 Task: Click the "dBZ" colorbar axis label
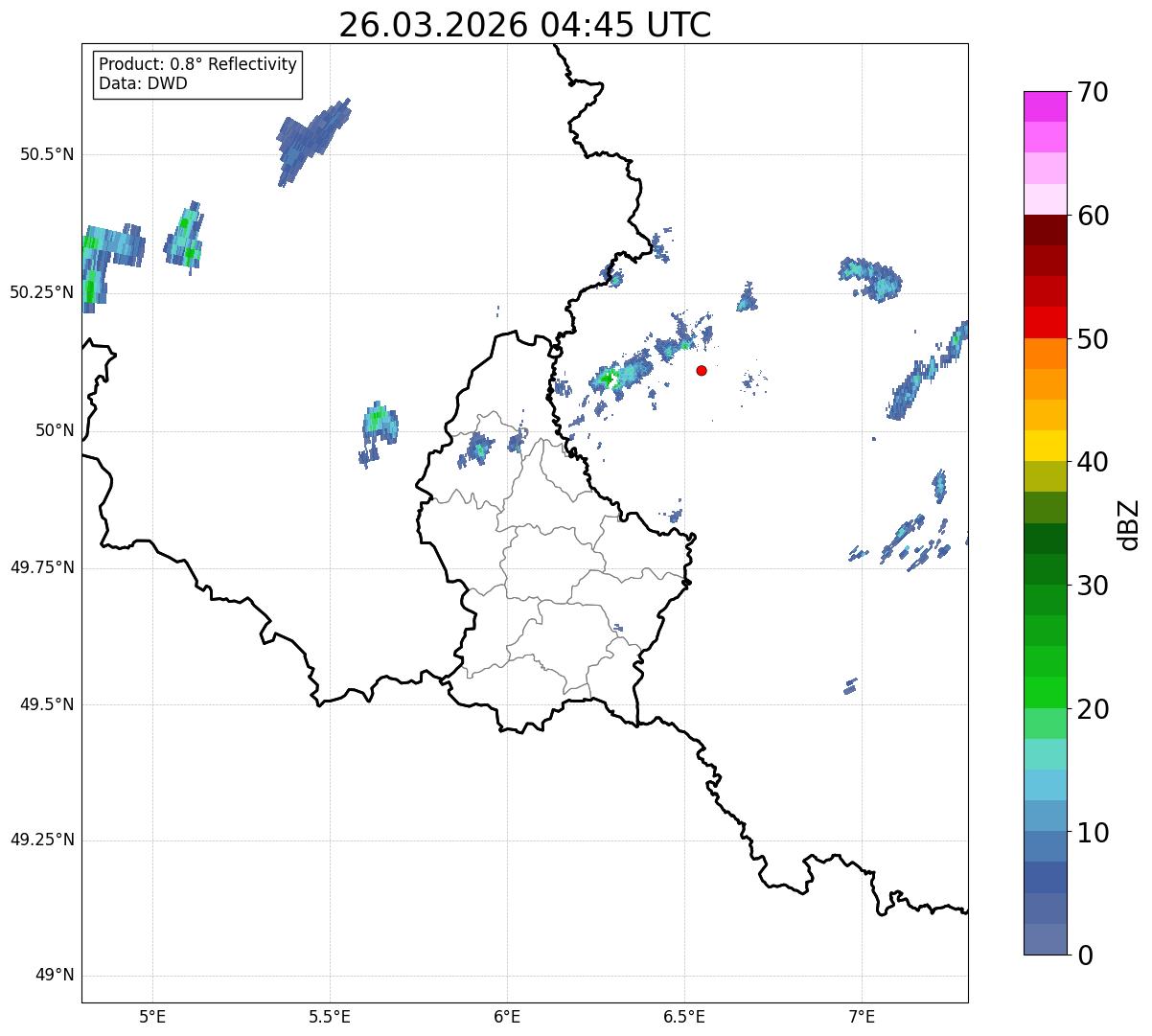pyautogui.click(x=1129, y=524)
